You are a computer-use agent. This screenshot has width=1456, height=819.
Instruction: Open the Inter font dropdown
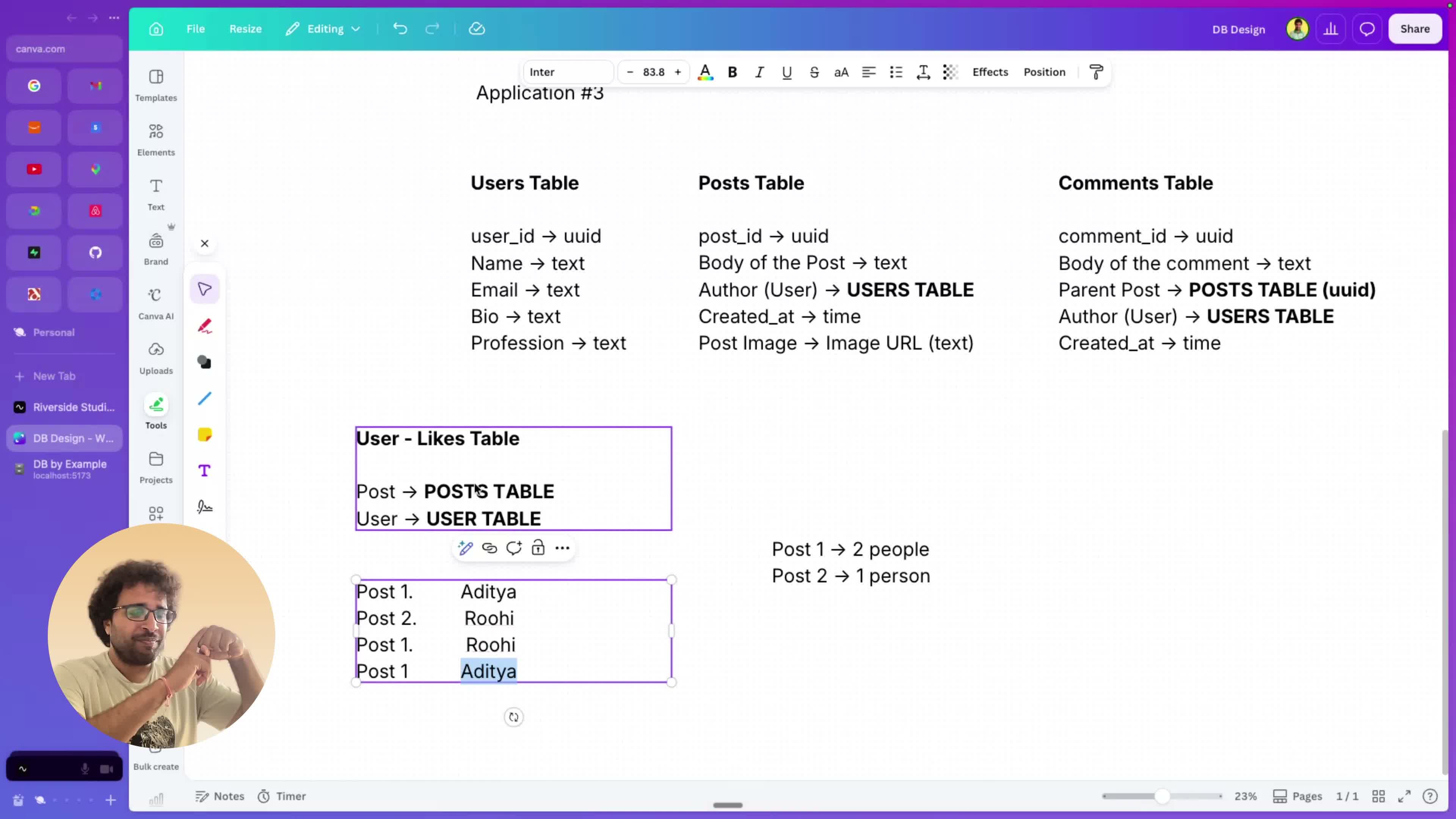tap(568, 72)
